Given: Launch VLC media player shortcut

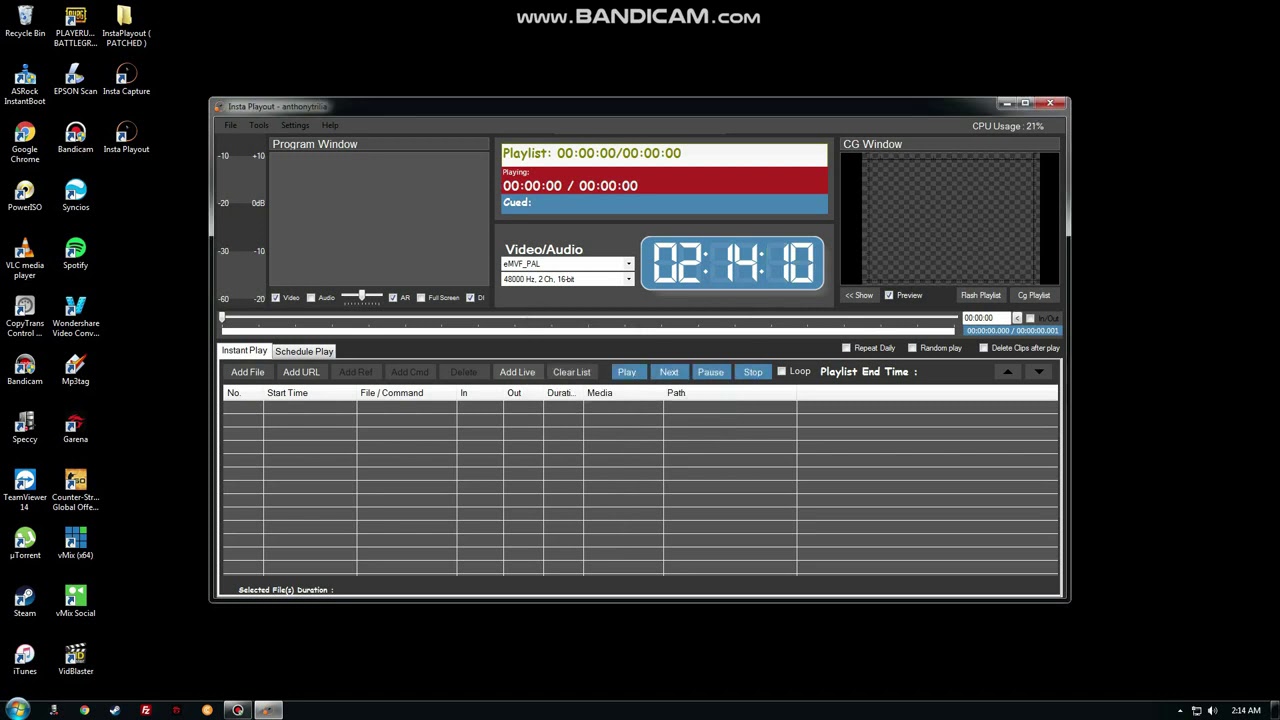Looking at the screenshot, I should tap(25, 259).
